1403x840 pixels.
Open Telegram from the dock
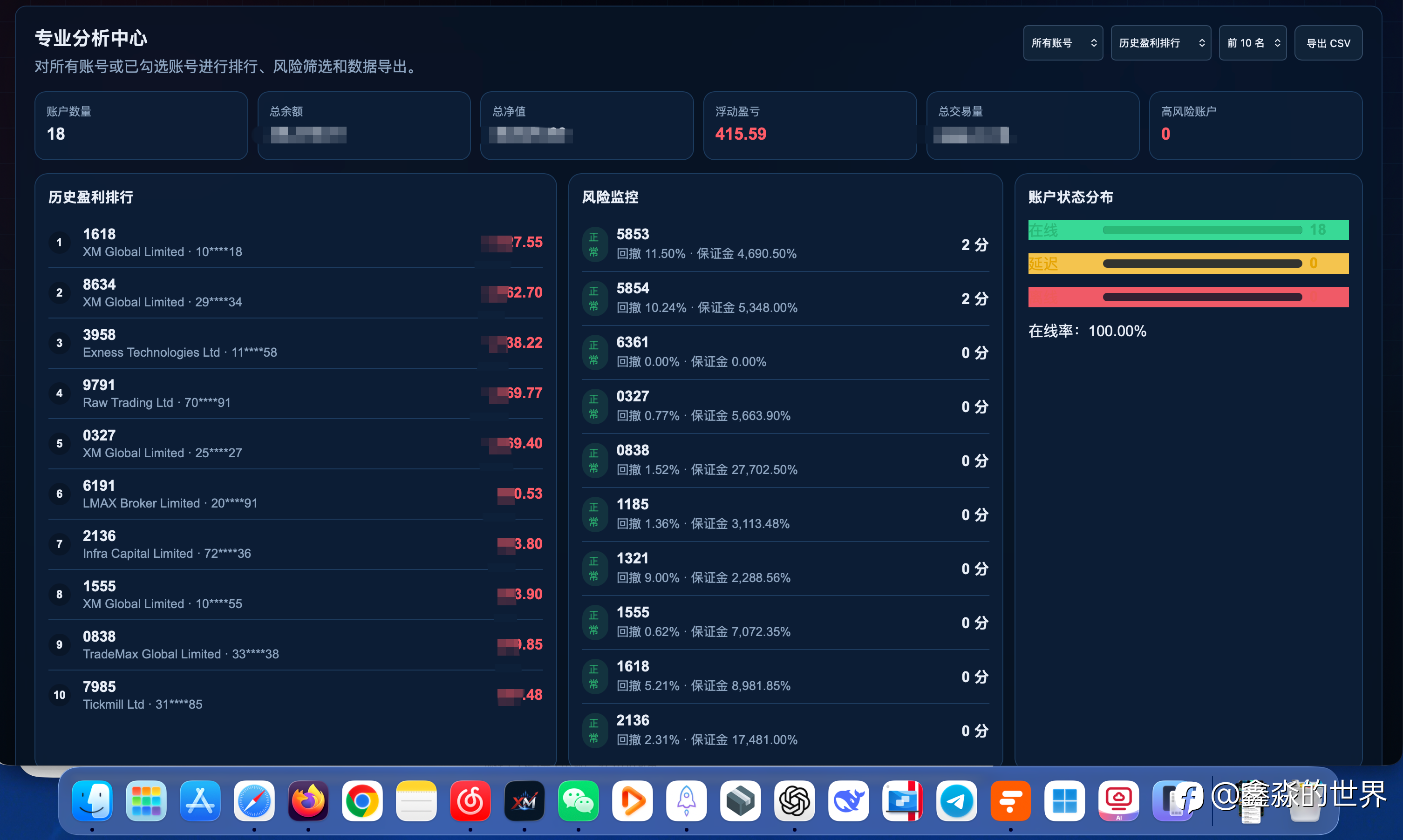pyautogui.click(x=957, y=800)
